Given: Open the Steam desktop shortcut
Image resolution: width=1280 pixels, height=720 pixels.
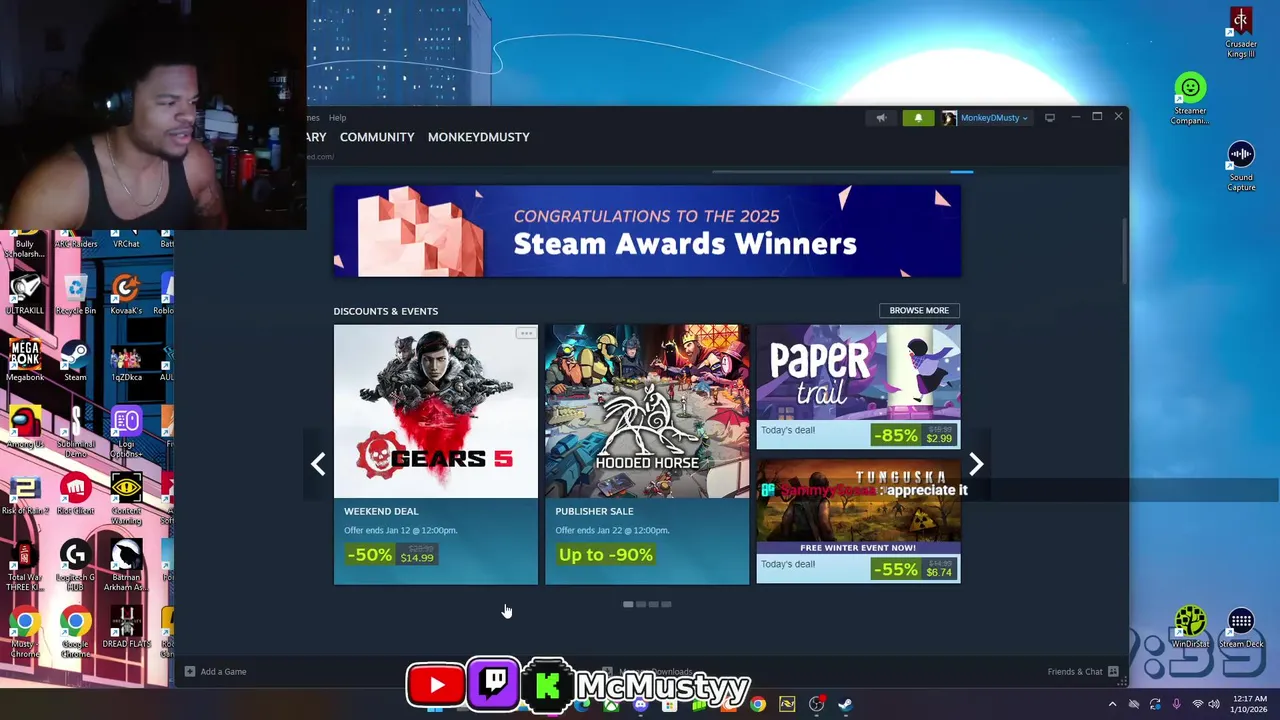Looking at the screenshot, I should 76,361.
